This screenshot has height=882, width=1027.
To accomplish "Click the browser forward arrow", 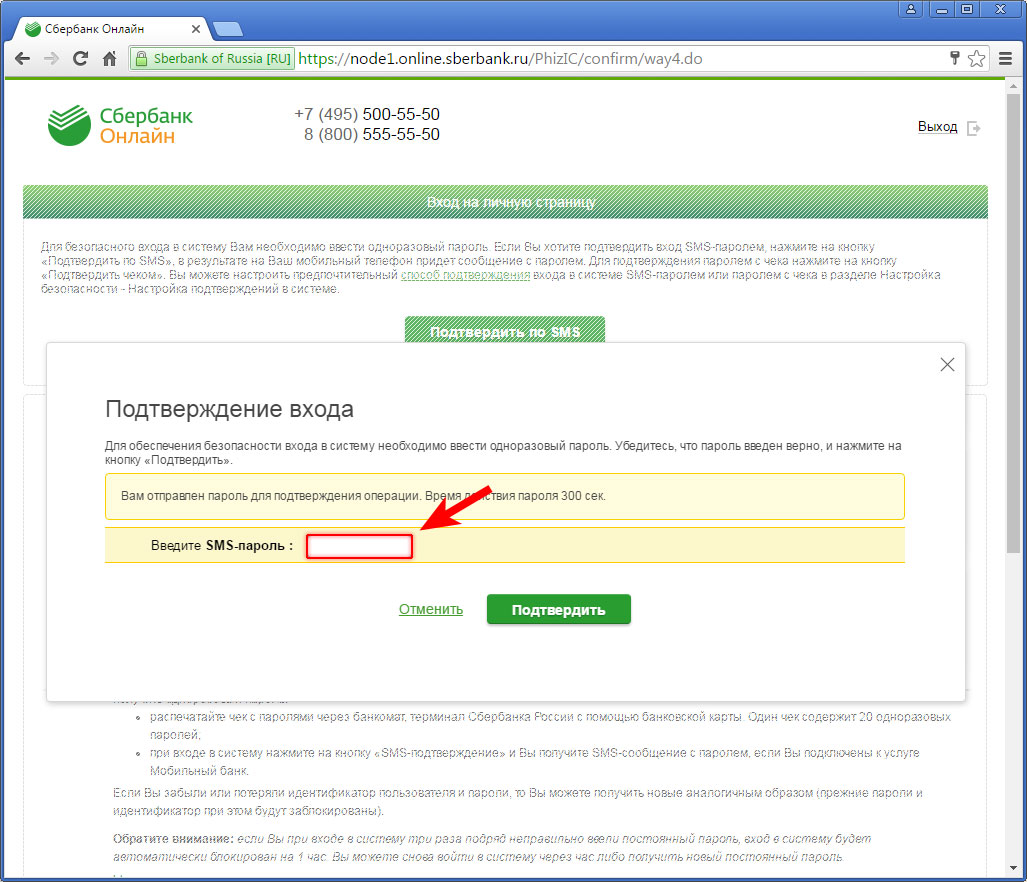I will [x=51, y=59].
